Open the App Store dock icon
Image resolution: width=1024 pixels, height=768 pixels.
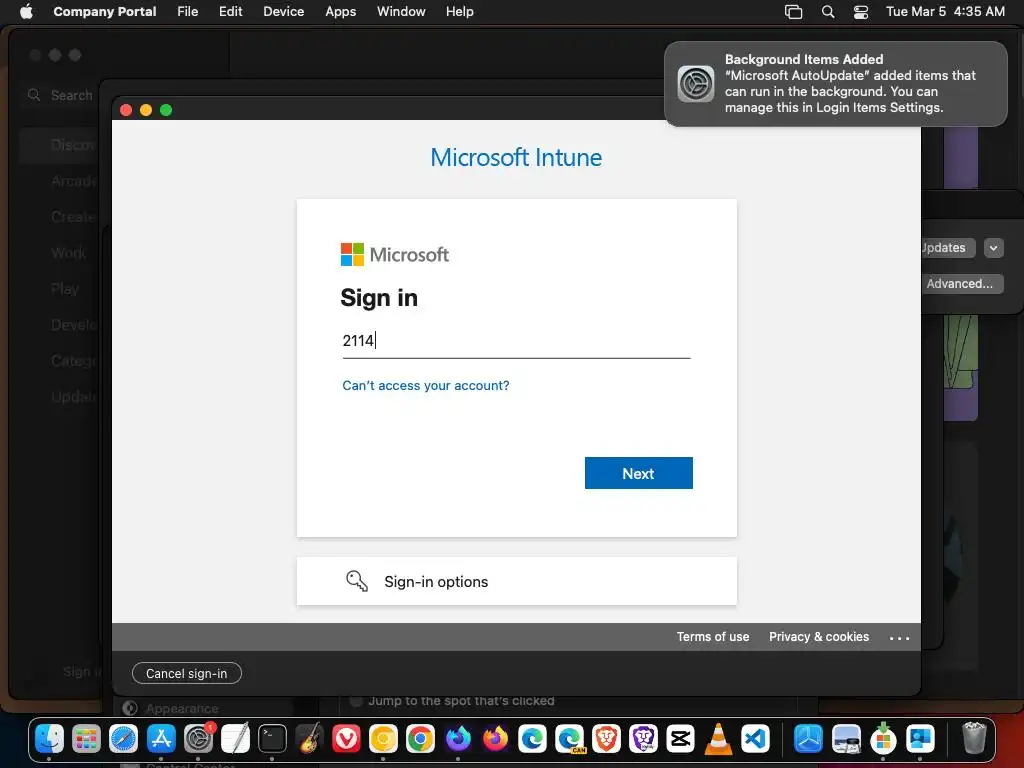161,739
